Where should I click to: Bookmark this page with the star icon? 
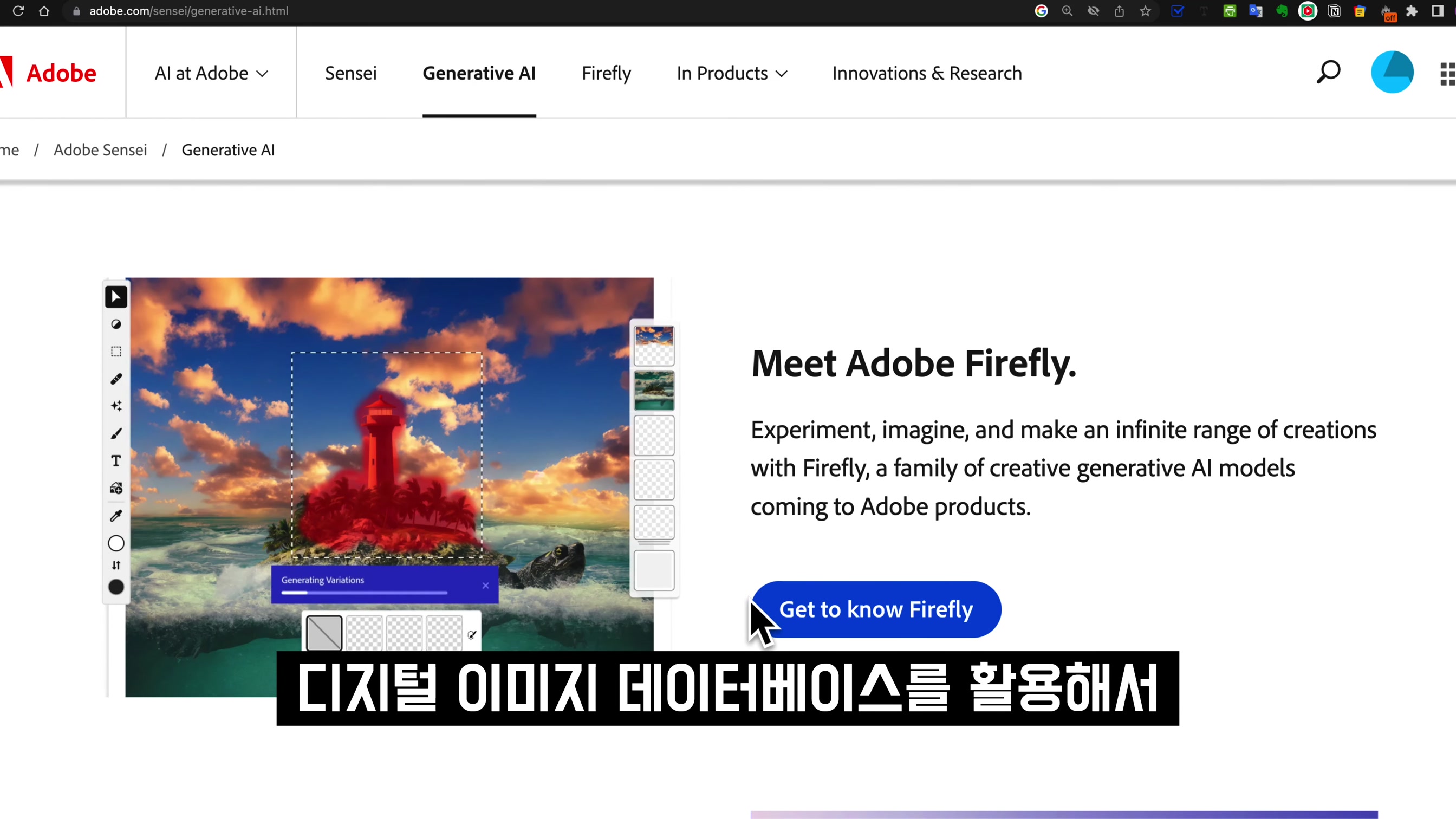click(x=1145, y=11)
